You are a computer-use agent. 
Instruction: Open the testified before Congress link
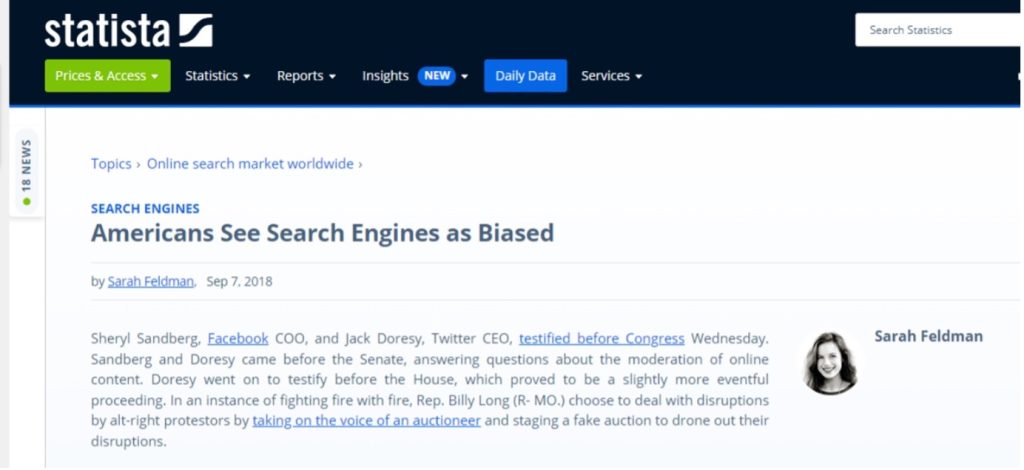tap(601, 339)
